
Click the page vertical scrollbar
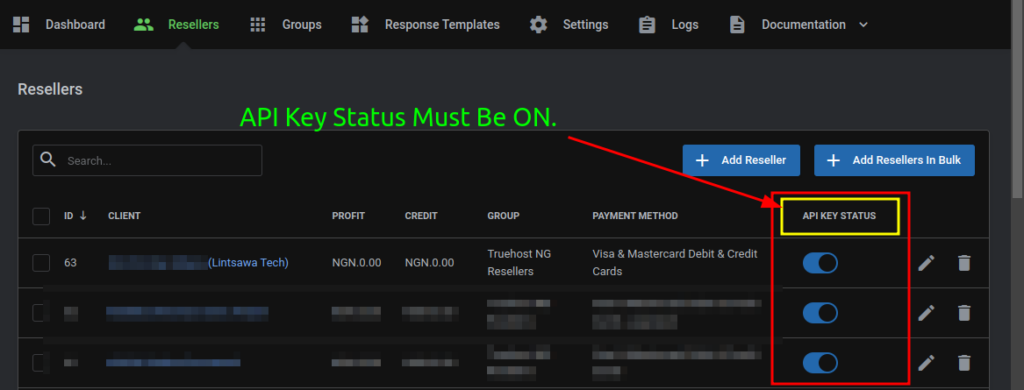coord(1017,98)
